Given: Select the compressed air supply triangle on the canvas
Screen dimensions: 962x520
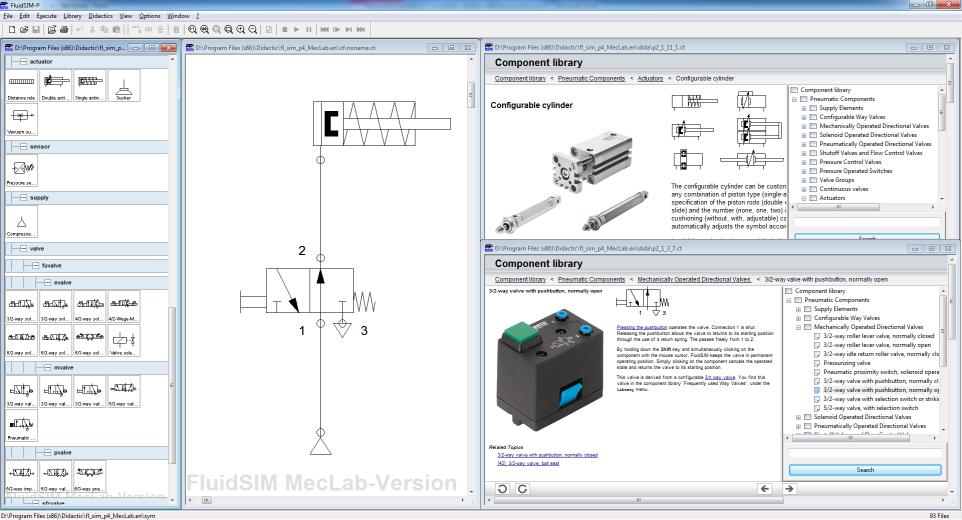Looking at the screenshot, I should (x=320, y=445).
